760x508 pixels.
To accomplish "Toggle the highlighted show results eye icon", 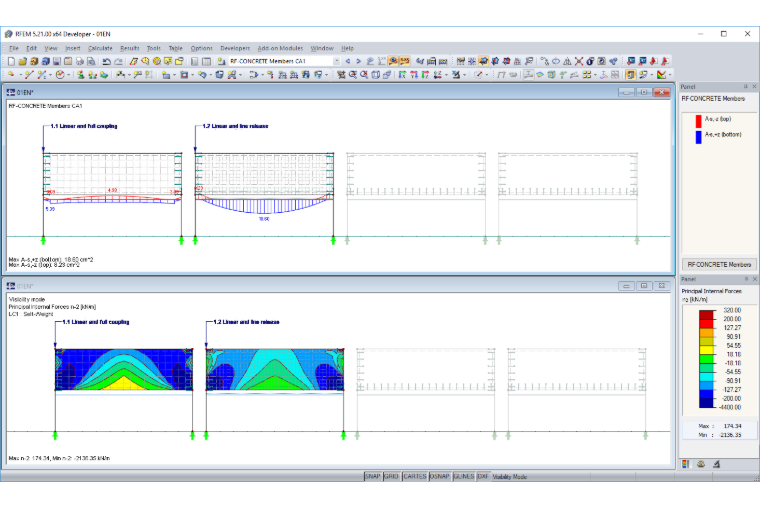I will tap(393, 61).
